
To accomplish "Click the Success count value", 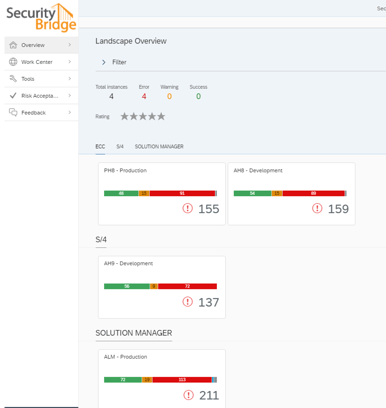I will point(198,96).
